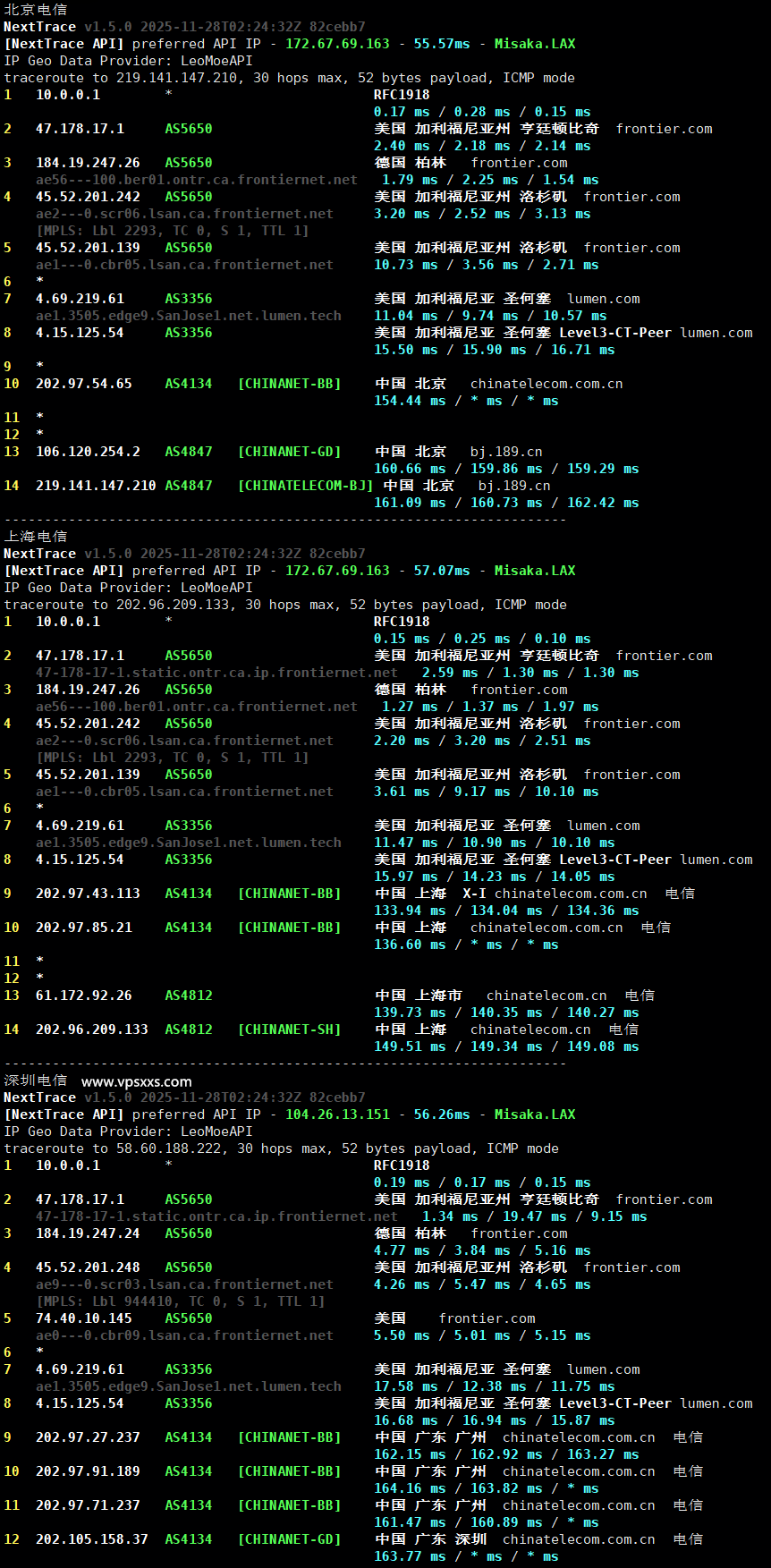Click the API latency value 56.26ms
Screen dimensions: 771x1568
point(442,1115)
